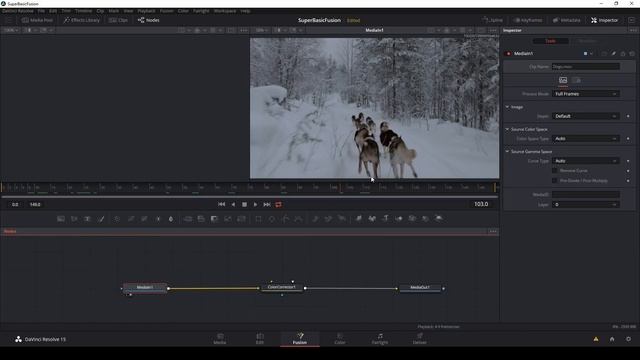Add a Spot Light node from the toolbar
640x360 pixels.
click(x=425, y=219)
